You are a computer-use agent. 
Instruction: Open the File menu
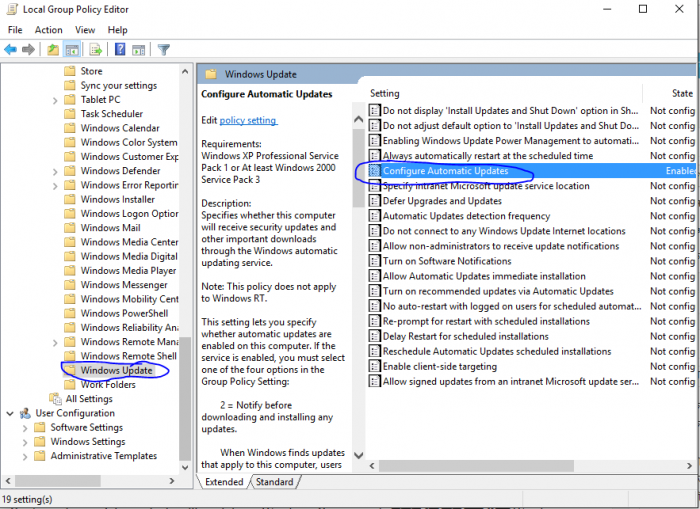tap(15, 30)
